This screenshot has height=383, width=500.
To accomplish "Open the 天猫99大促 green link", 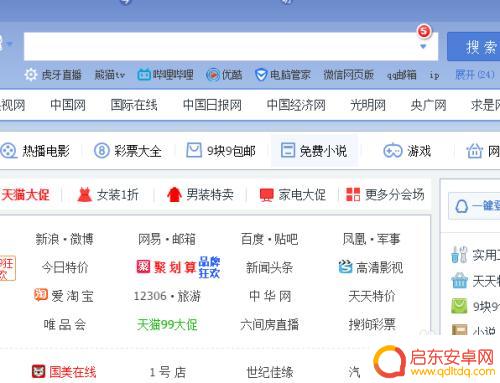I will (x=167, y=324).
